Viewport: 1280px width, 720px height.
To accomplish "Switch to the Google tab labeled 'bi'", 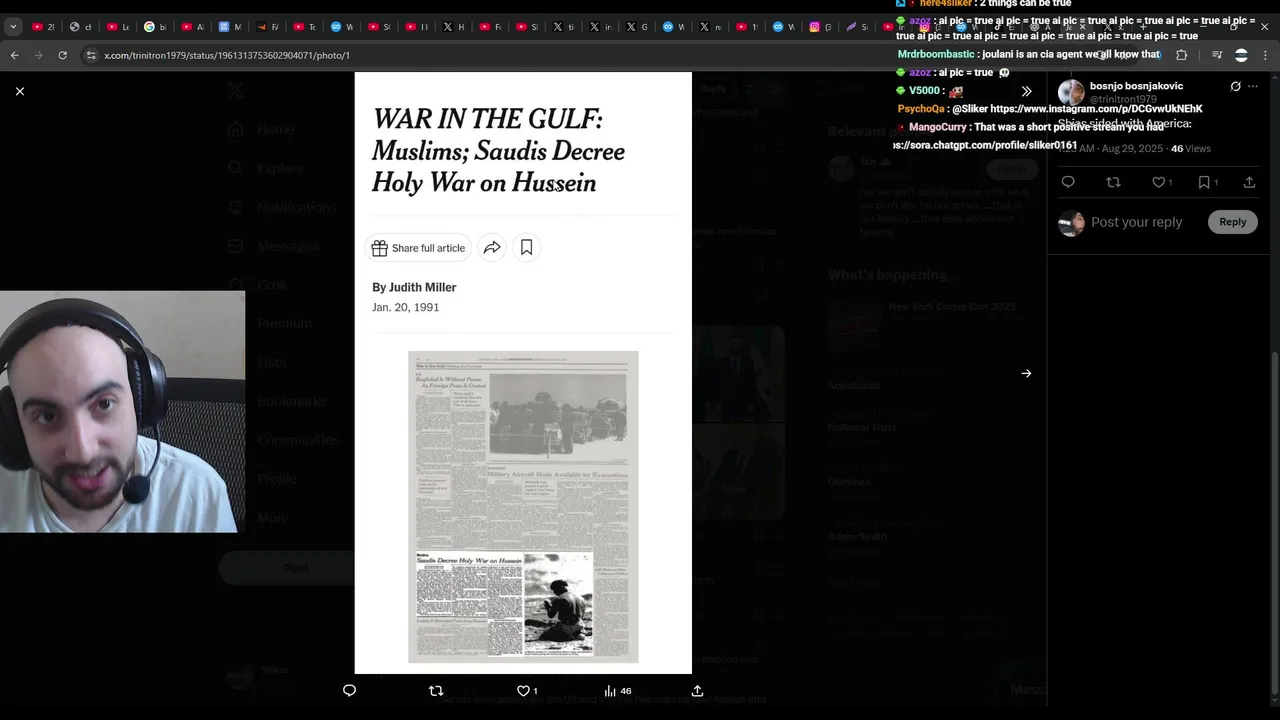I will tap(155, 27).
